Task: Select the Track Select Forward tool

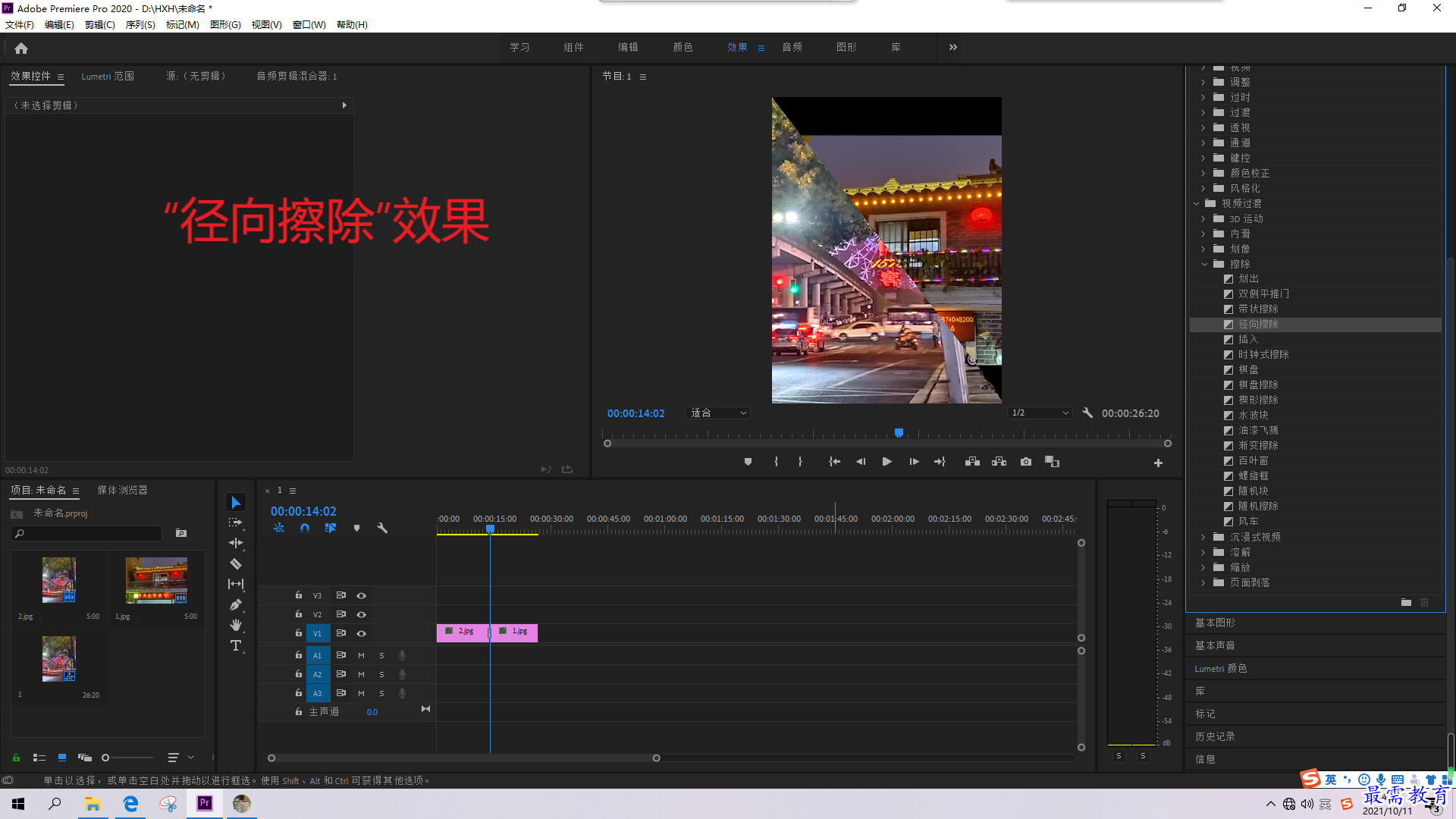Action: pos(236,522)
